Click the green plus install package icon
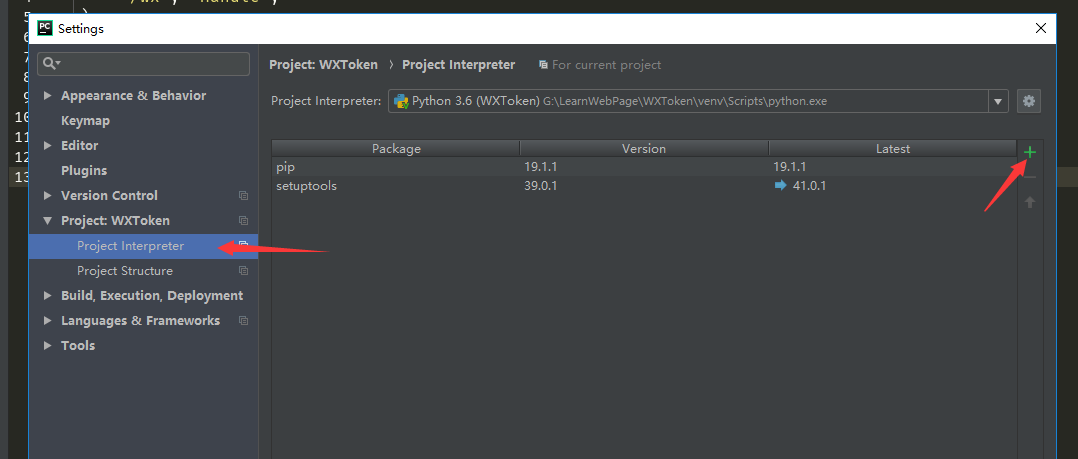 pos(1029,152)
